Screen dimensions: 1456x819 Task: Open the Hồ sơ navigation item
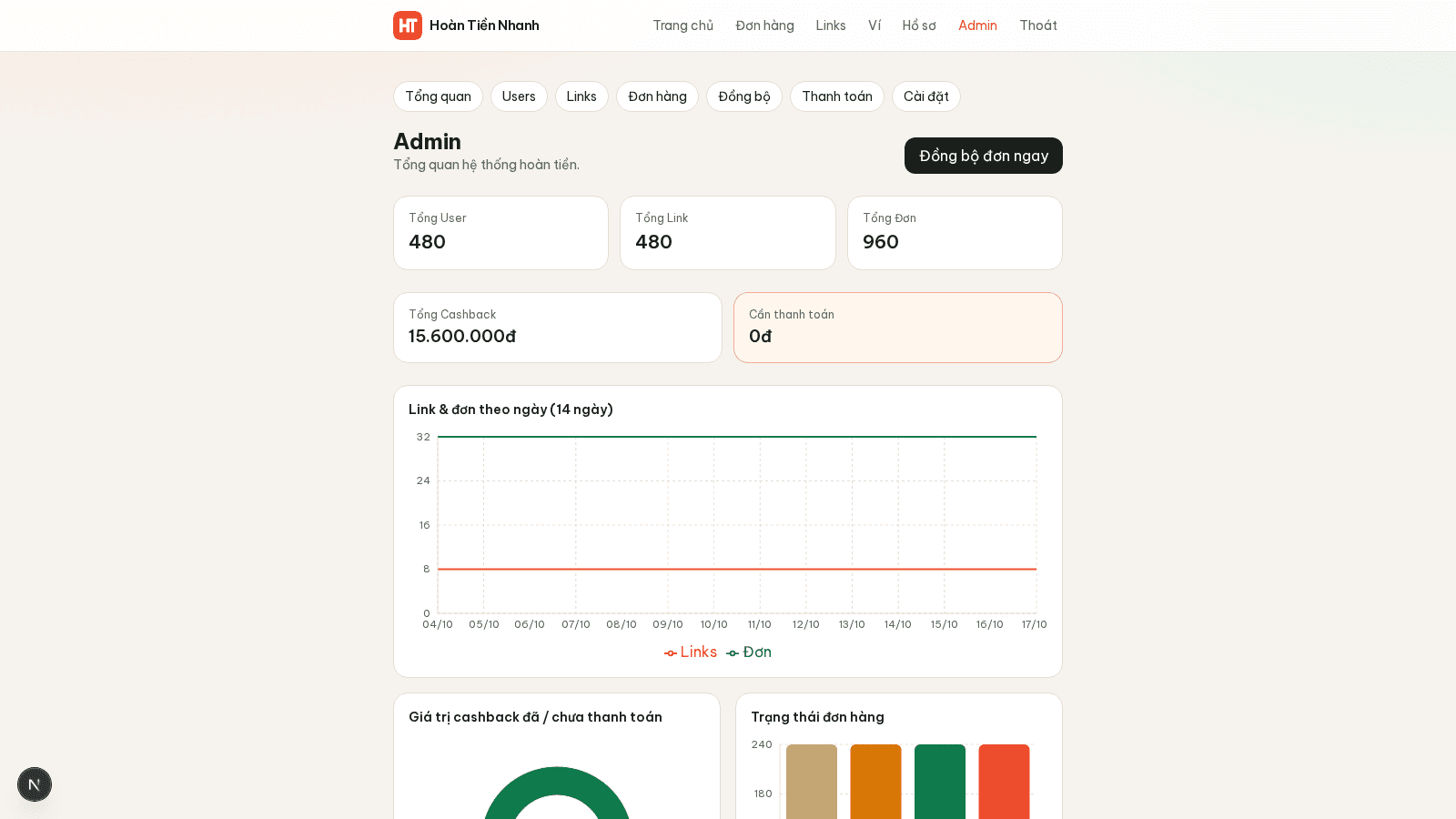919,25
